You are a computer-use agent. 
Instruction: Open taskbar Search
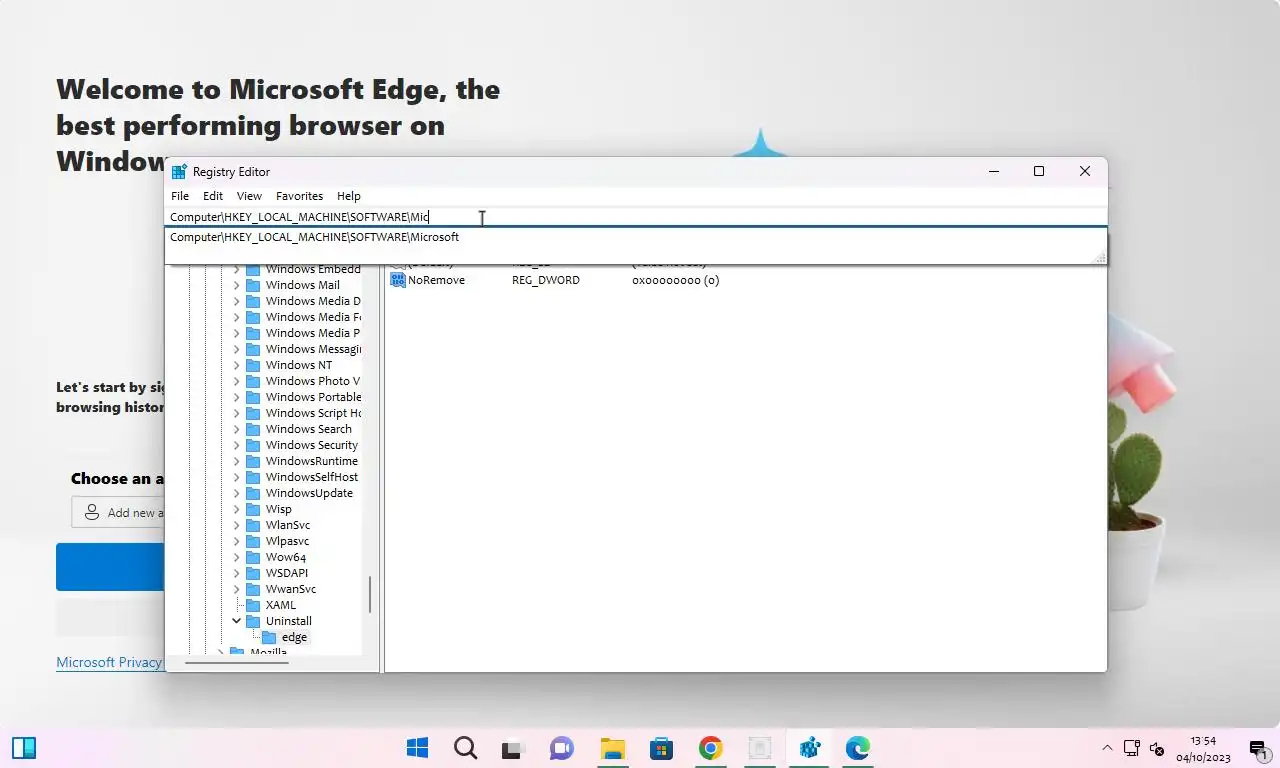click(x=465, y=748)
